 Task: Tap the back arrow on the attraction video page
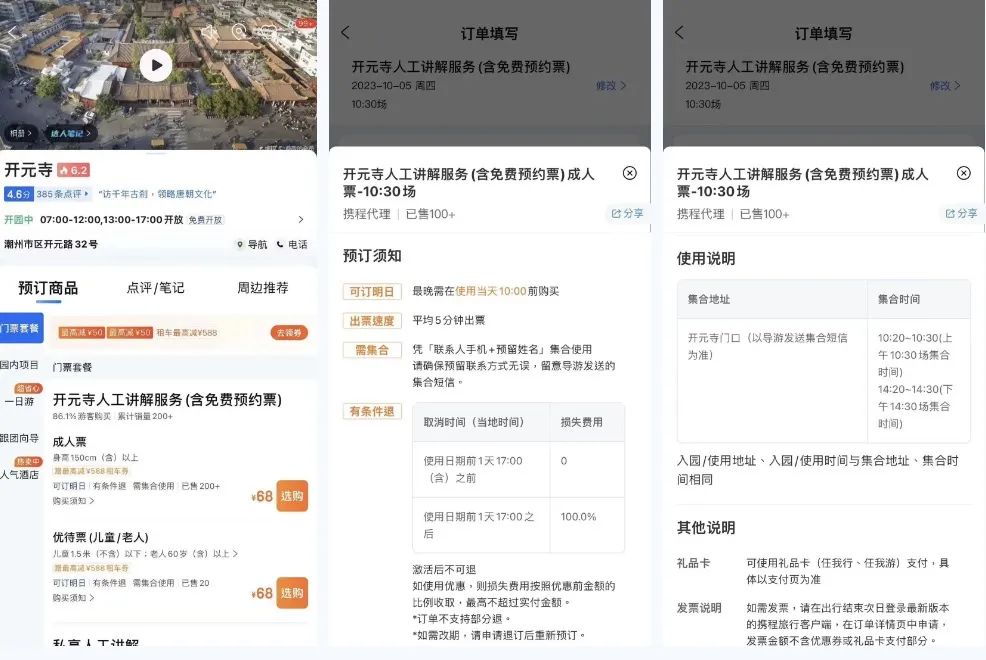[x=12, y=32]
